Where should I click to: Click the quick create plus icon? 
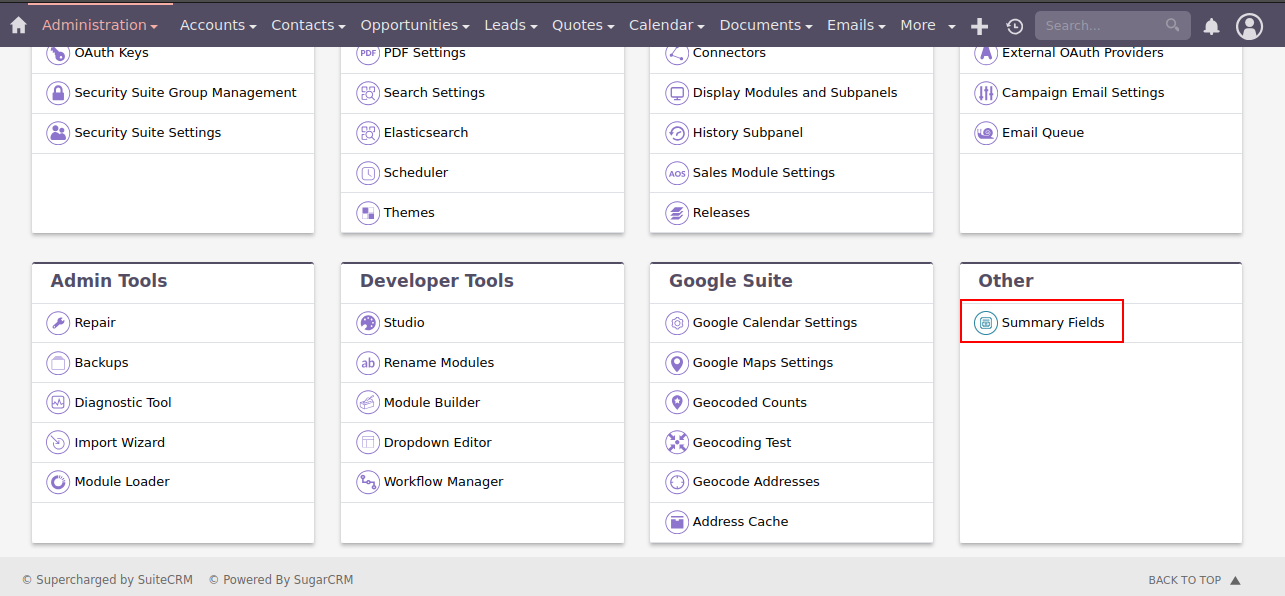click(980, 26)
